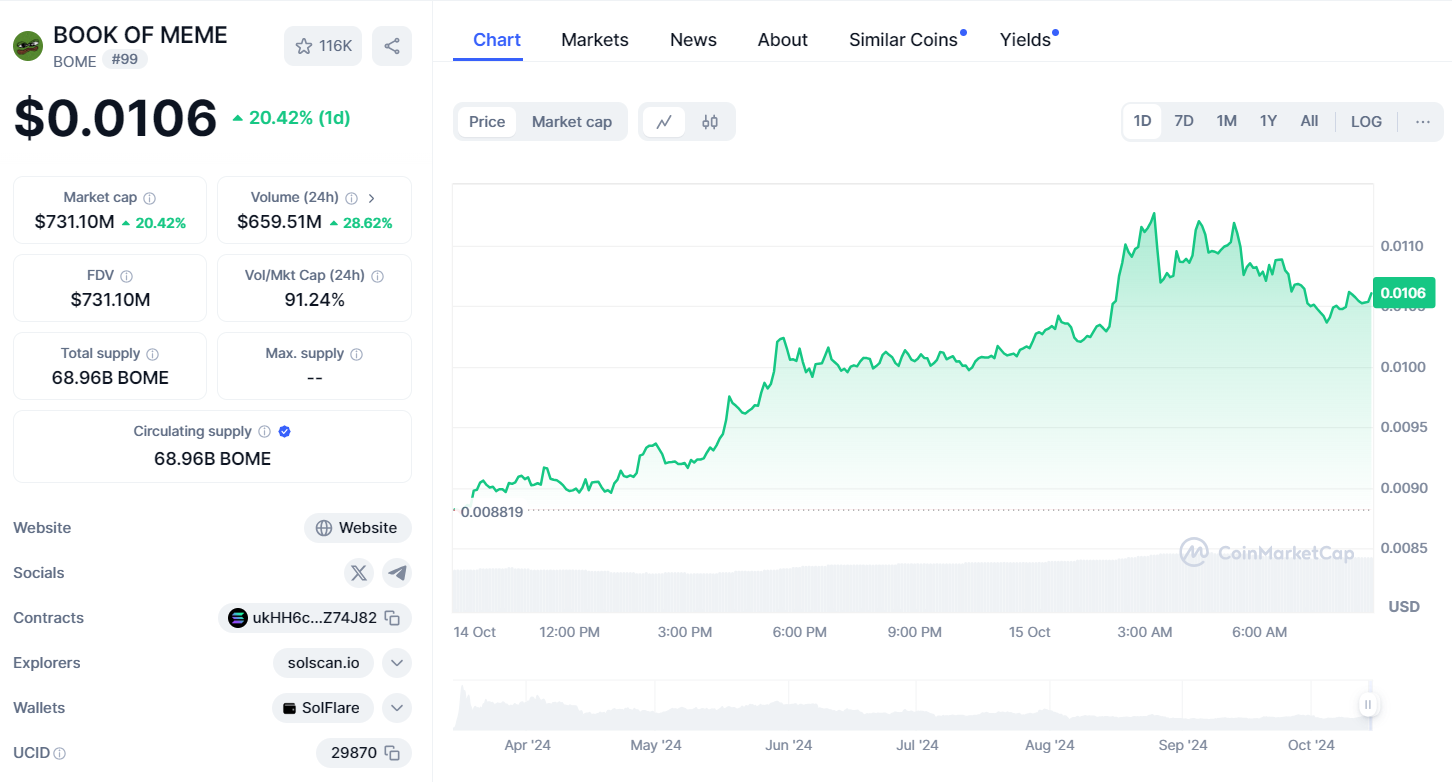Switch to line chart view
The height and width of the screenshot is (782, 1452).
(x=664, y=122)
